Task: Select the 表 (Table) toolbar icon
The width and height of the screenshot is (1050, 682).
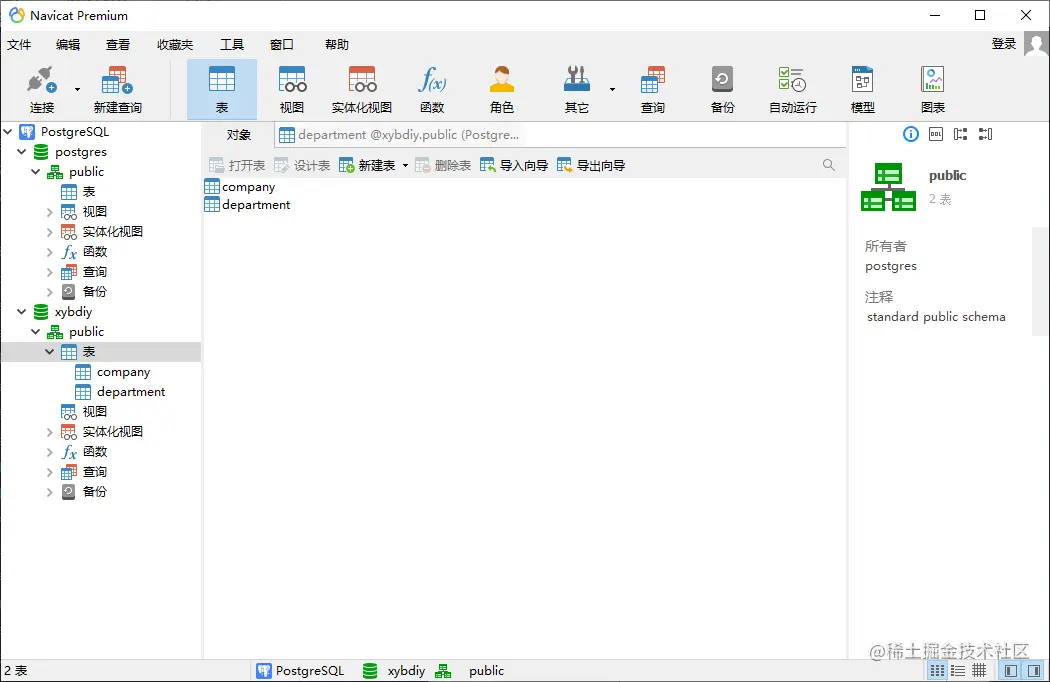Action: 222,89
